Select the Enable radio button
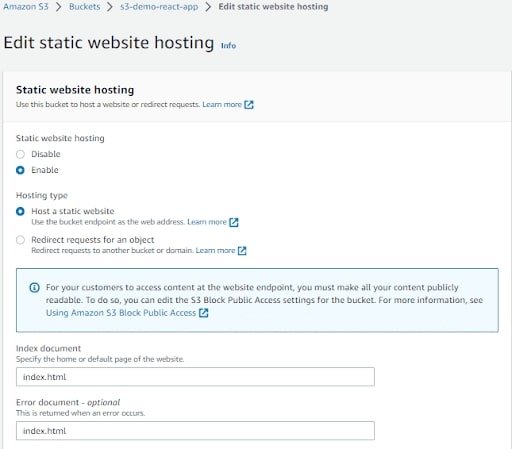The image size is (512, 449). click(20, 170)
